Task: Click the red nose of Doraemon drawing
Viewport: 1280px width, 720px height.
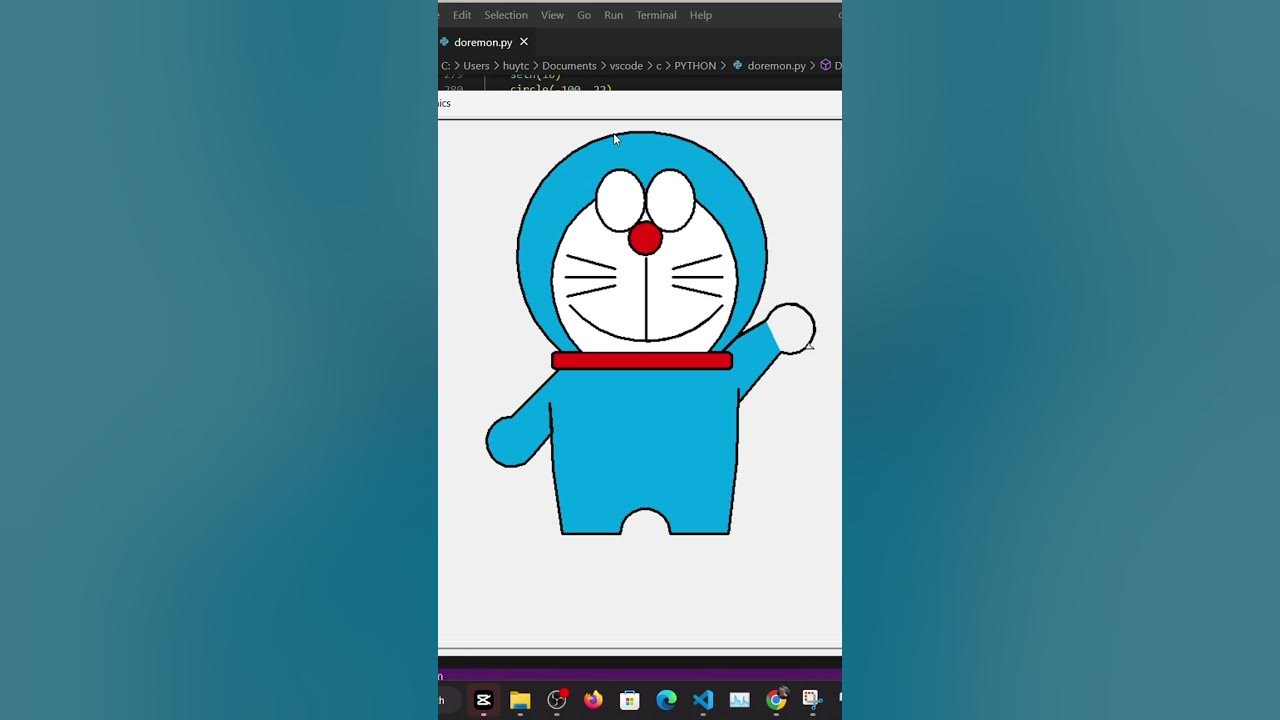Action: (x=645, y=238)
